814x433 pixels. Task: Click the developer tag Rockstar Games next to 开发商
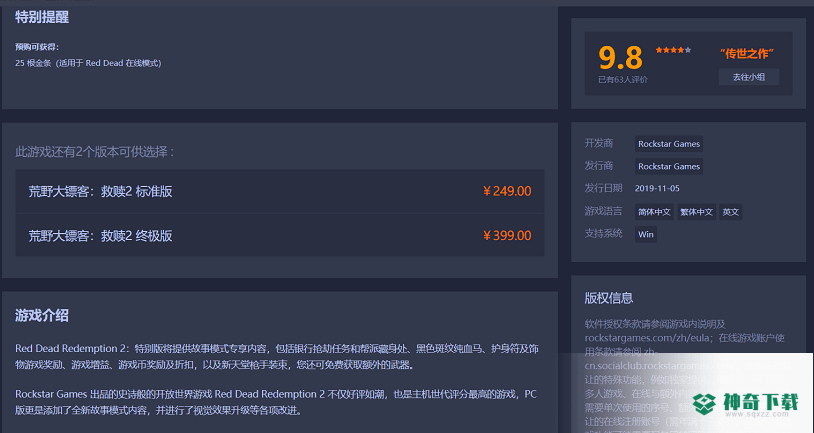(x=669, y=144)
